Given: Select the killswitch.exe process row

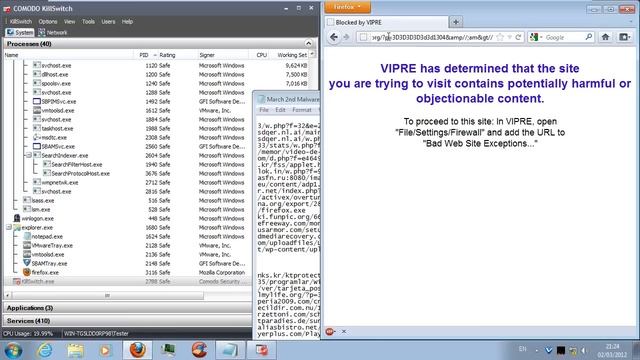Looking at the screenshot, I should [127, 281].
